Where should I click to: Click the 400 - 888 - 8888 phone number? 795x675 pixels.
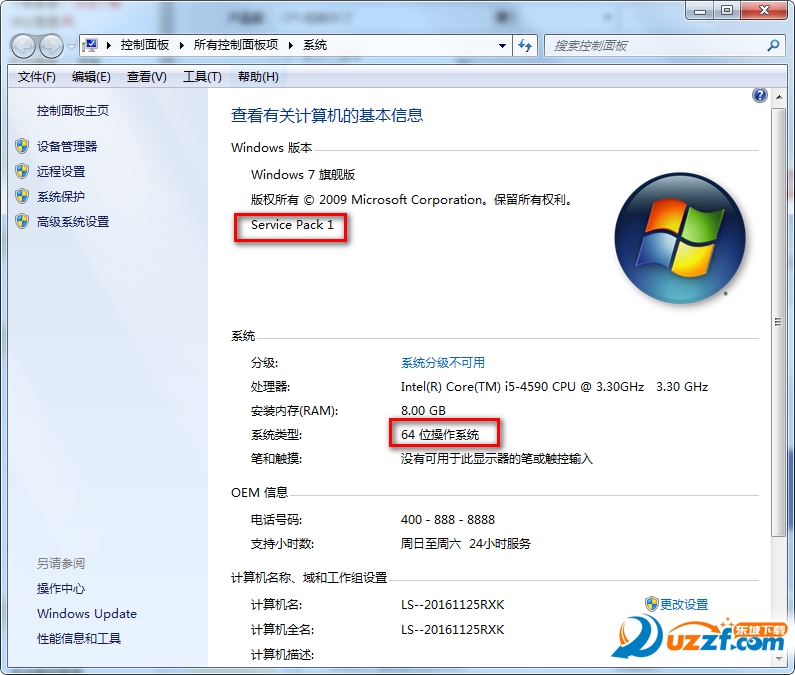point(448,520)
